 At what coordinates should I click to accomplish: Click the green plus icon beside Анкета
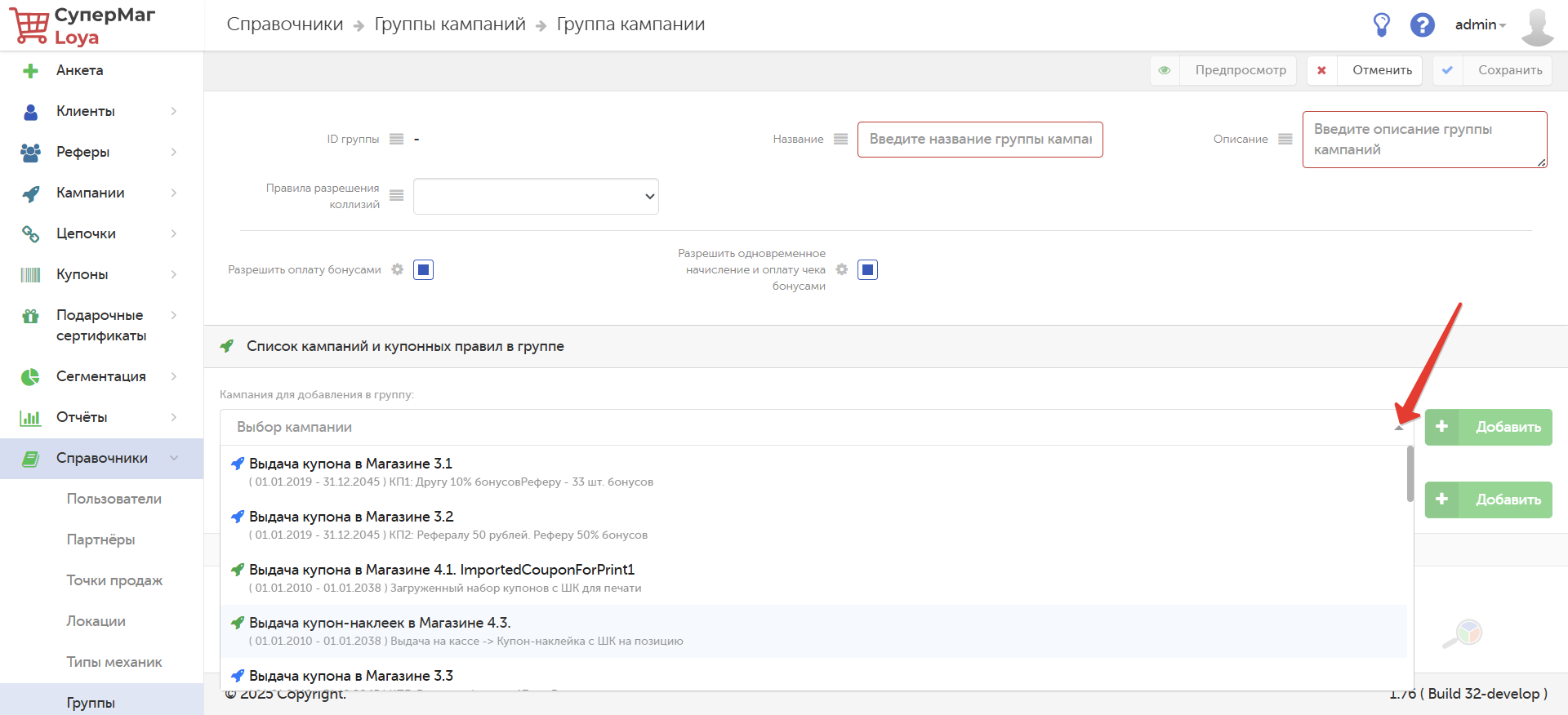(30, 71)
